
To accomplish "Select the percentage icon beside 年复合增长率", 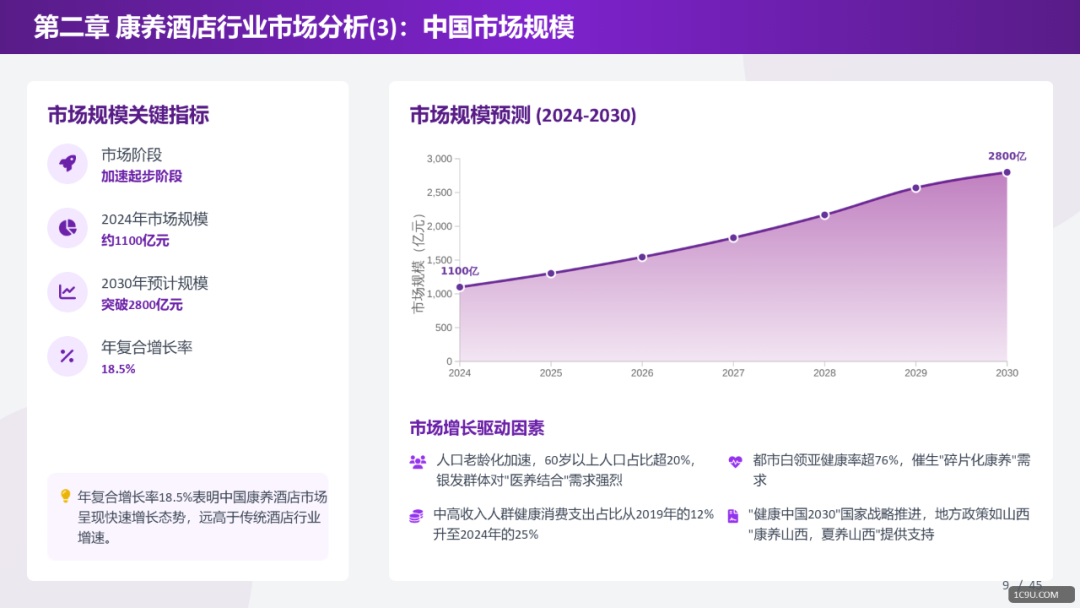I will pyautogui.click(x=67, y=355).
